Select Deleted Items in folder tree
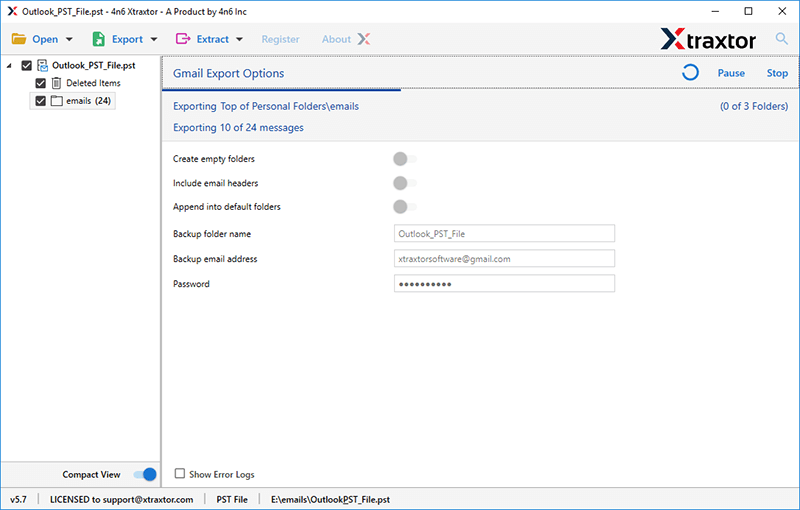The width and height of the screenshot is (800, 510). point(93,83)
